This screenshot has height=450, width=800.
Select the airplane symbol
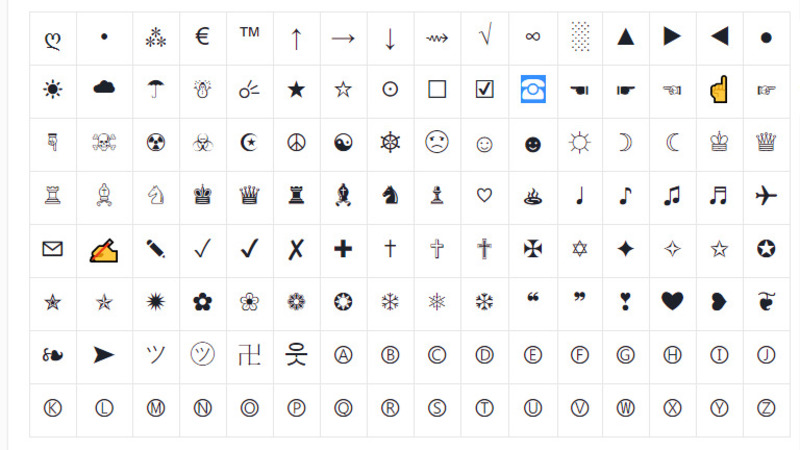tap(766, 195)
